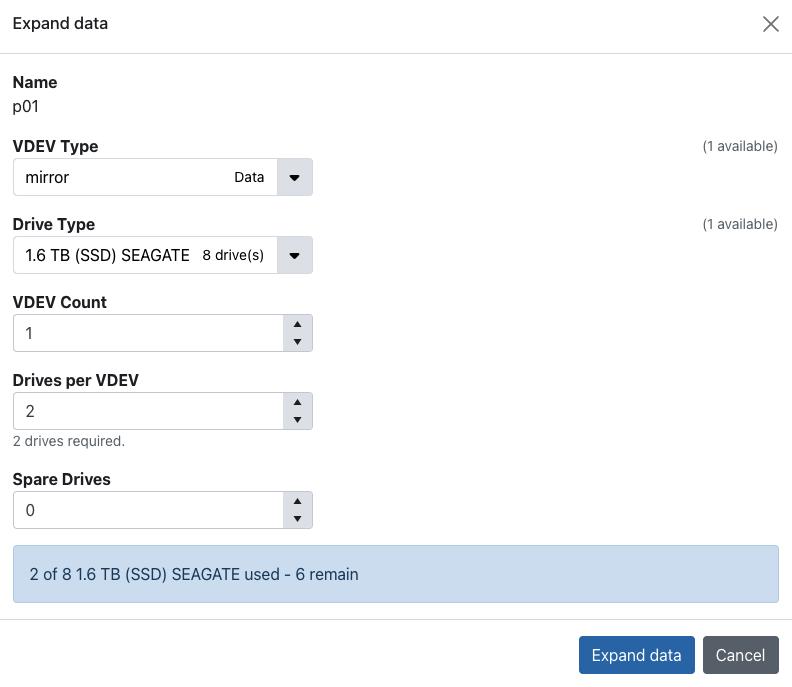This screenshot has height=687, width=792.
Task: Click the VDEV Count input field
Action: (148, 333)
